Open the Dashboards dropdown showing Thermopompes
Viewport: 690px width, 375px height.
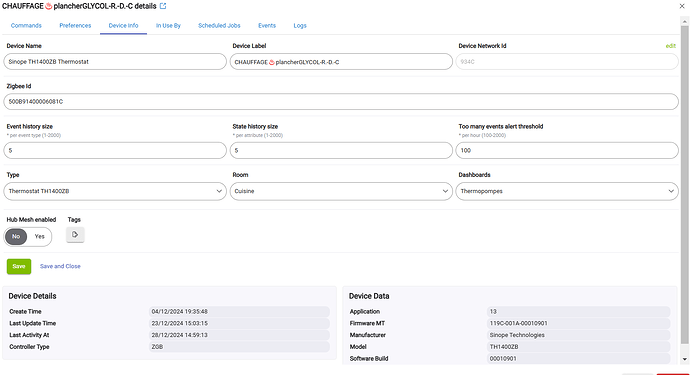point(567,191)
